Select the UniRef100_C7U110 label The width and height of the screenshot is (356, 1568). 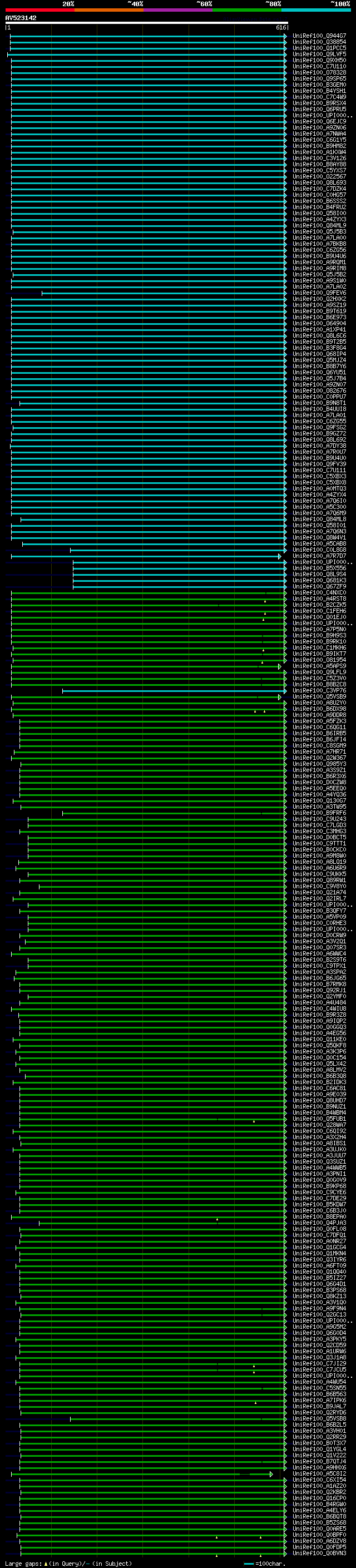click(x=319, y=66)
